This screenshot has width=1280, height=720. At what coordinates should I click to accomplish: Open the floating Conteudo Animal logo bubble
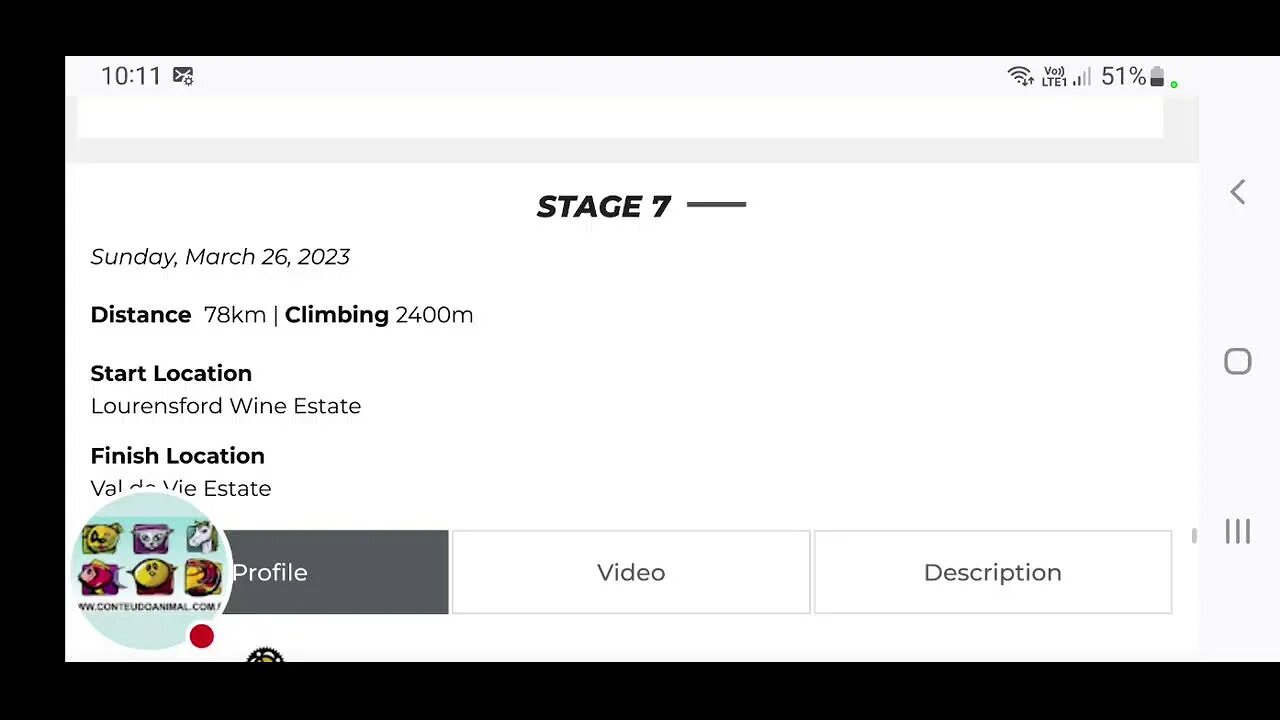pos(150,570)
